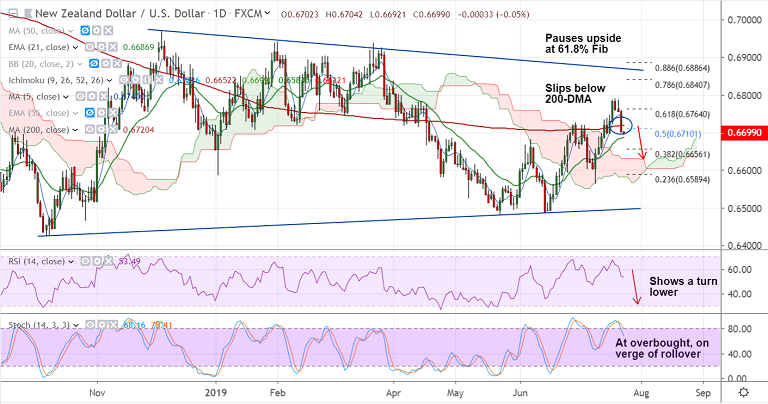The image size is (768, 404).
Task: Select the 'Slips below 200-DMA' annotation
Action: (576, 94)
